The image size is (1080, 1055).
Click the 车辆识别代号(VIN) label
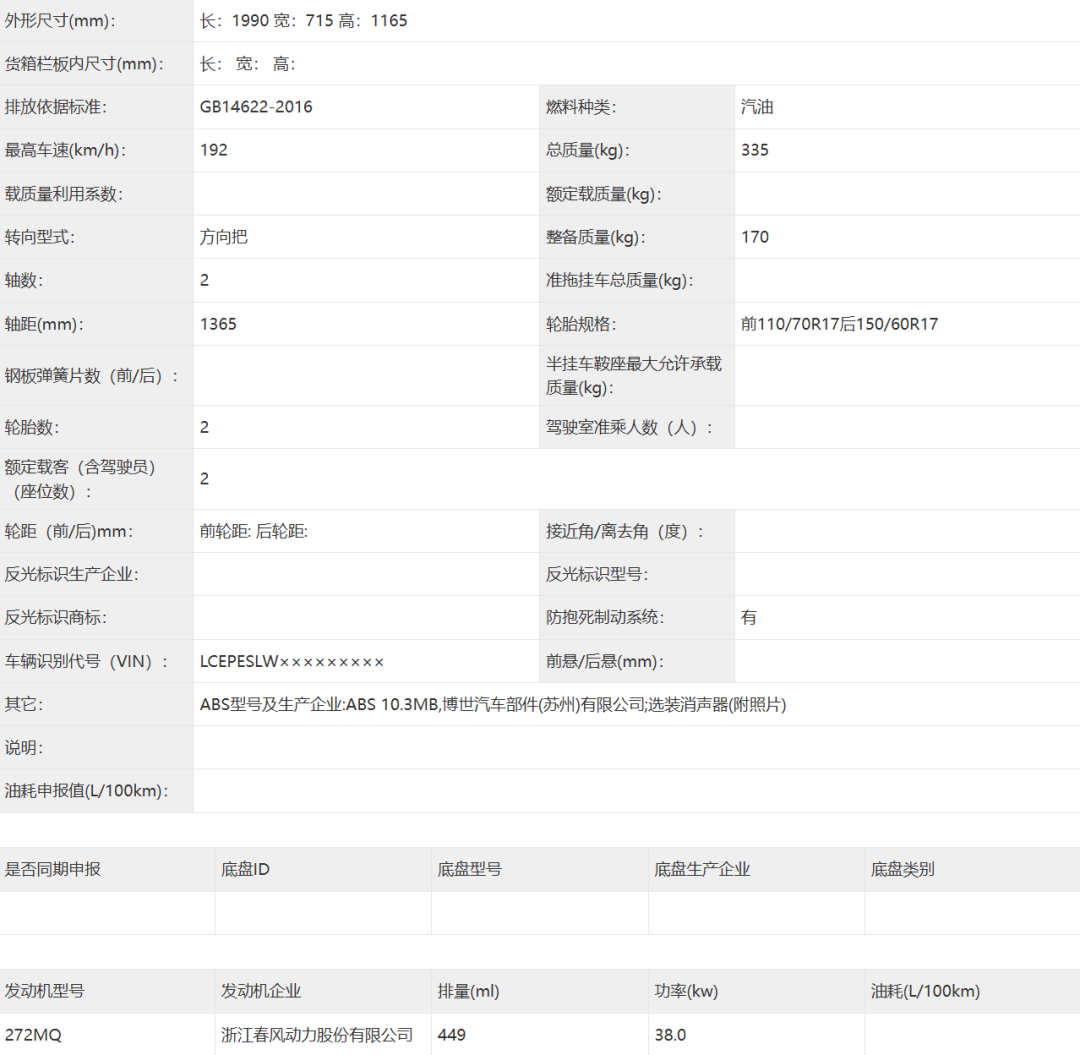(x=86, y=661)
